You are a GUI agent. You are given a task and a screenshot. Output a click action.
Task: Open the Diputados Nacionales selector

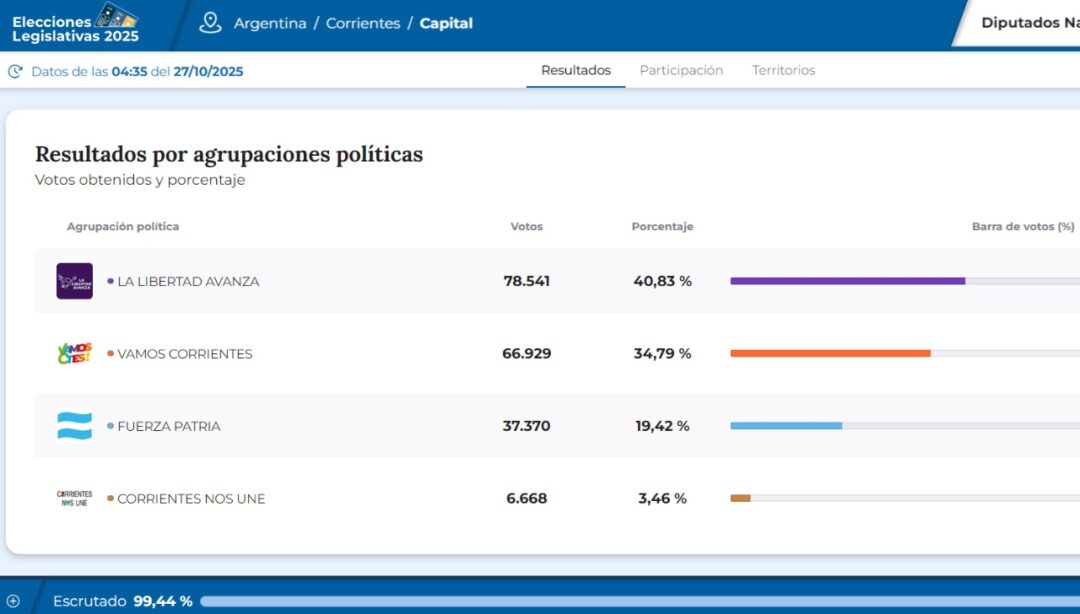tap(1030, 24)
